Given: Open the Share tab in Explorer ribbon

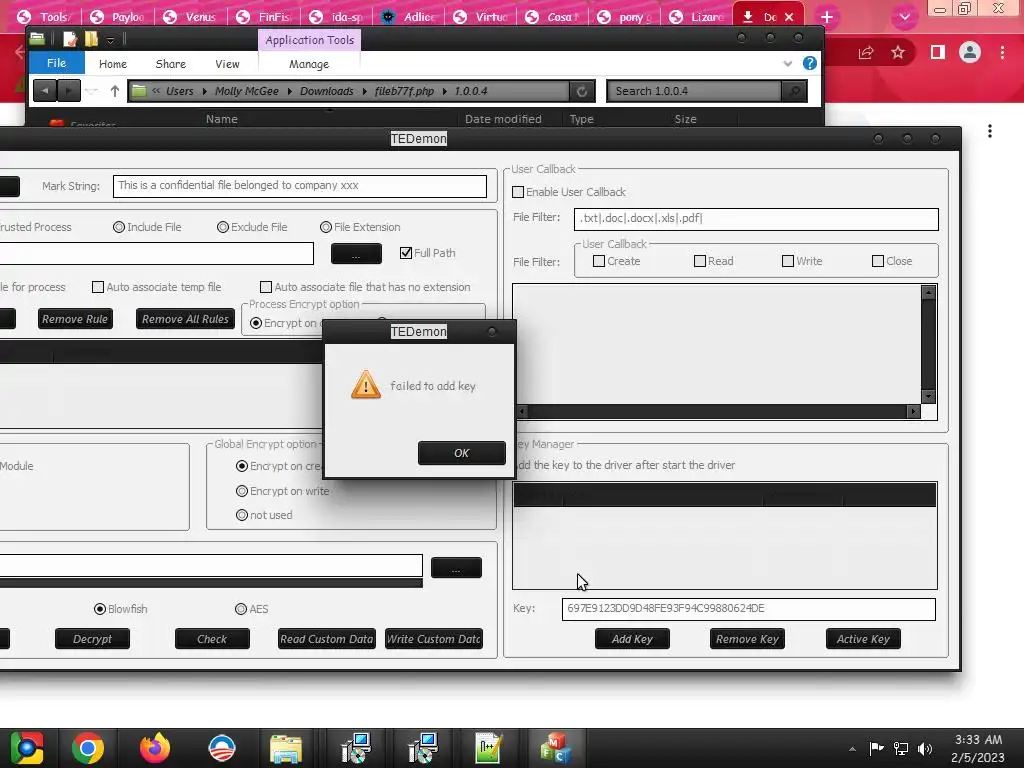Looking at the screenshot, I should (170, 64).
